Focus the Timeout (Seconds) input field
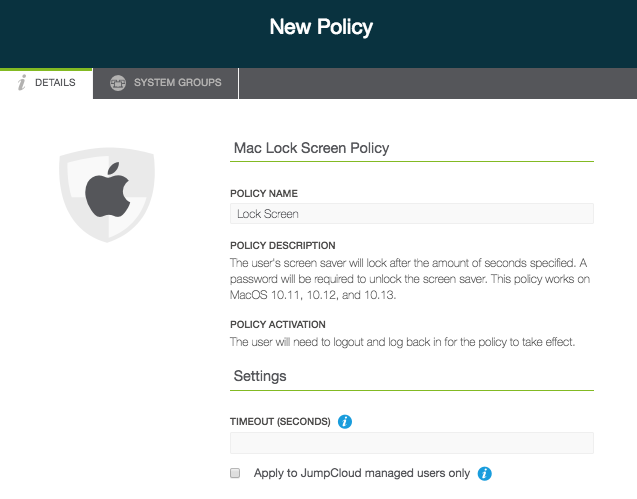 (411, 443)
